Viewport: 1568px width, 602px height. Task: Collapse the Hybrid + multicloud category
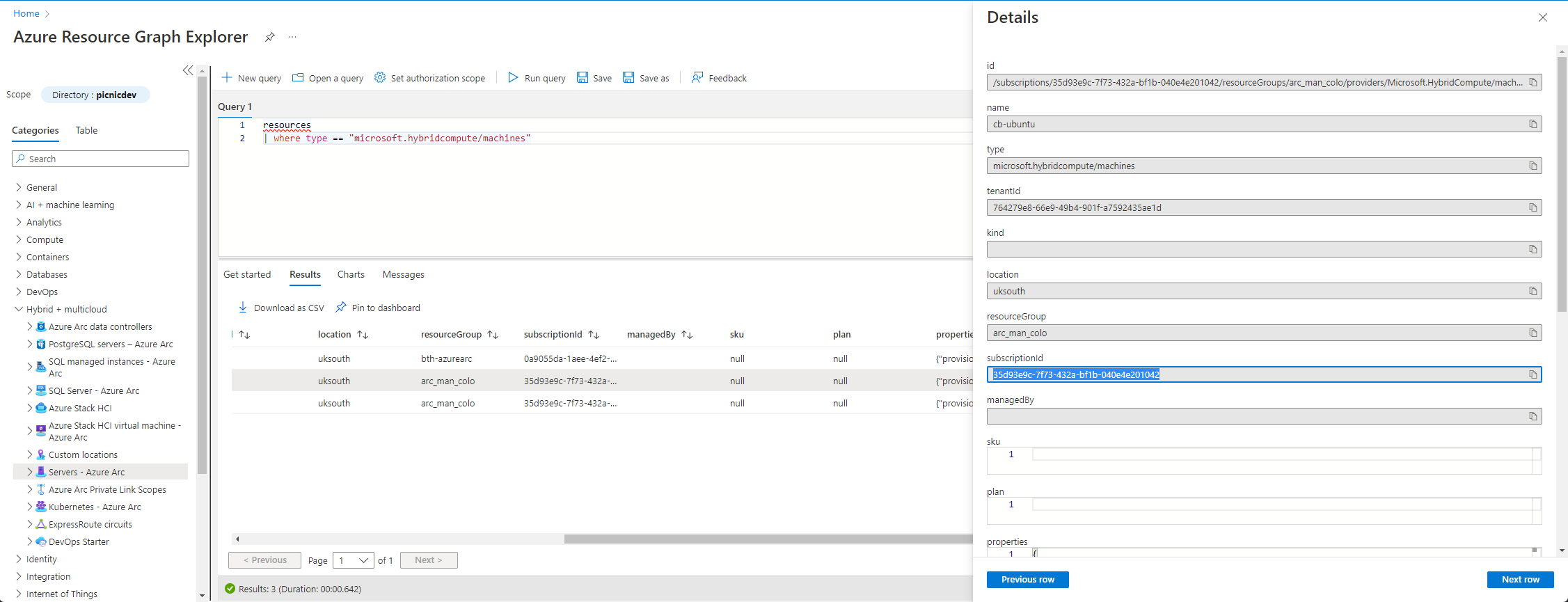click(x=19, y=309)
